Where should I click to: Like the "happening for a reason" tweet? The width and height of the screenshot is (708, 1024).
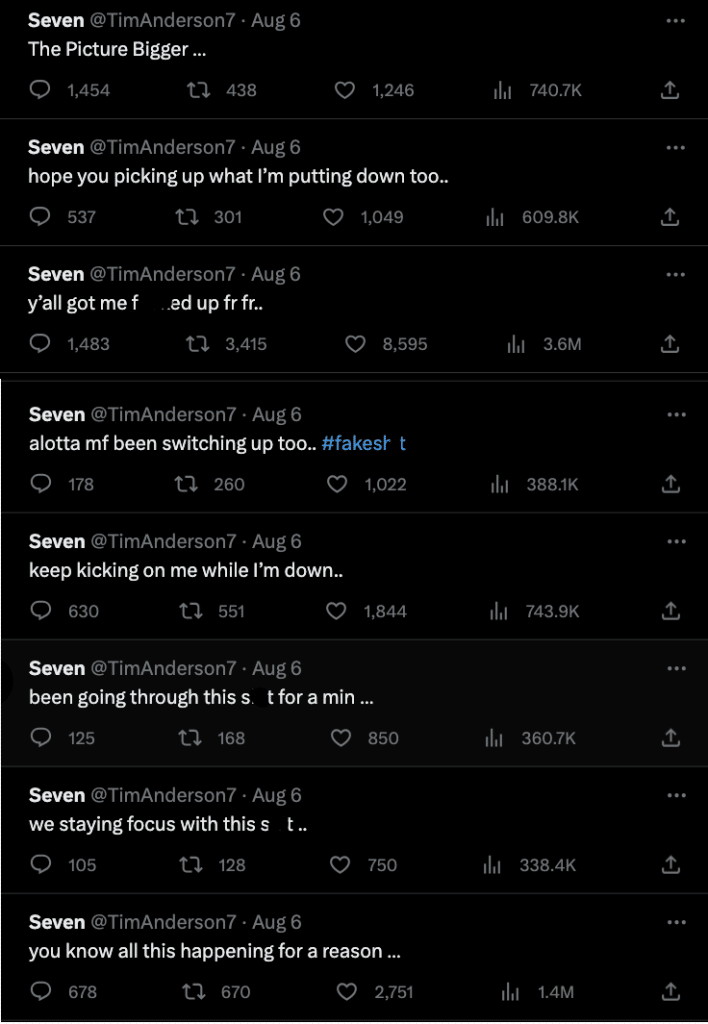pos(347,992)
